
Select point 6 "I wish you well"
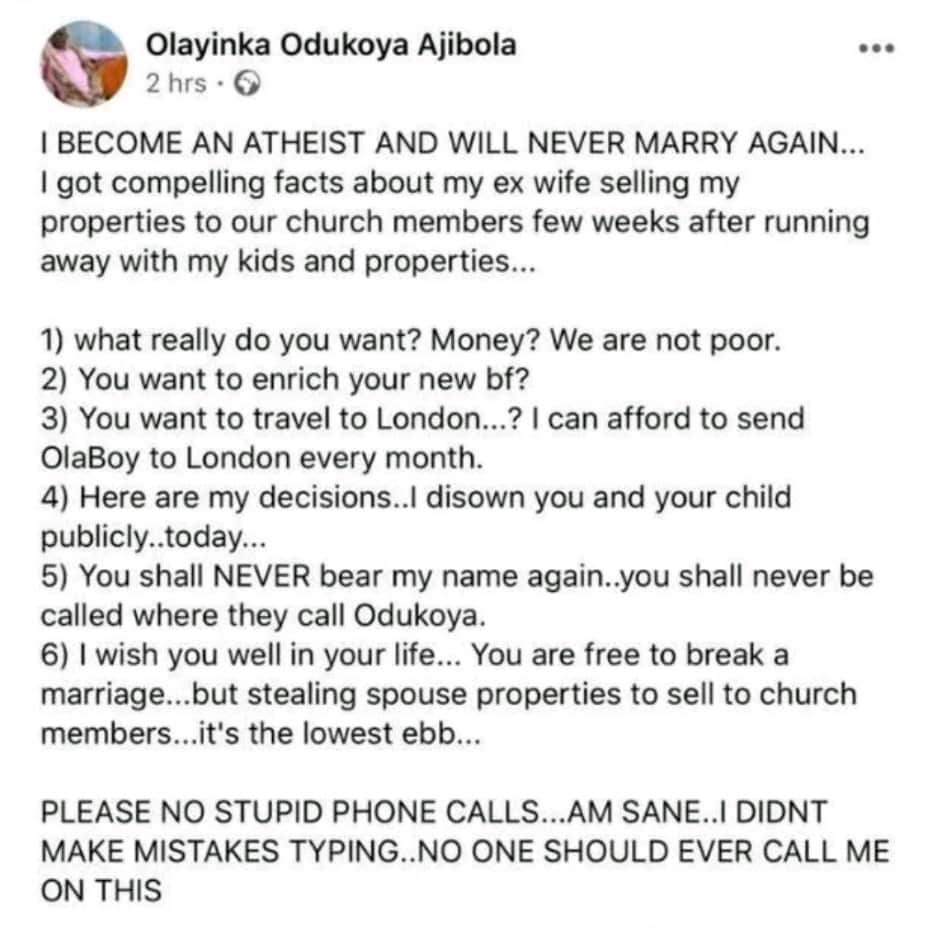click(x=415, y=655)
